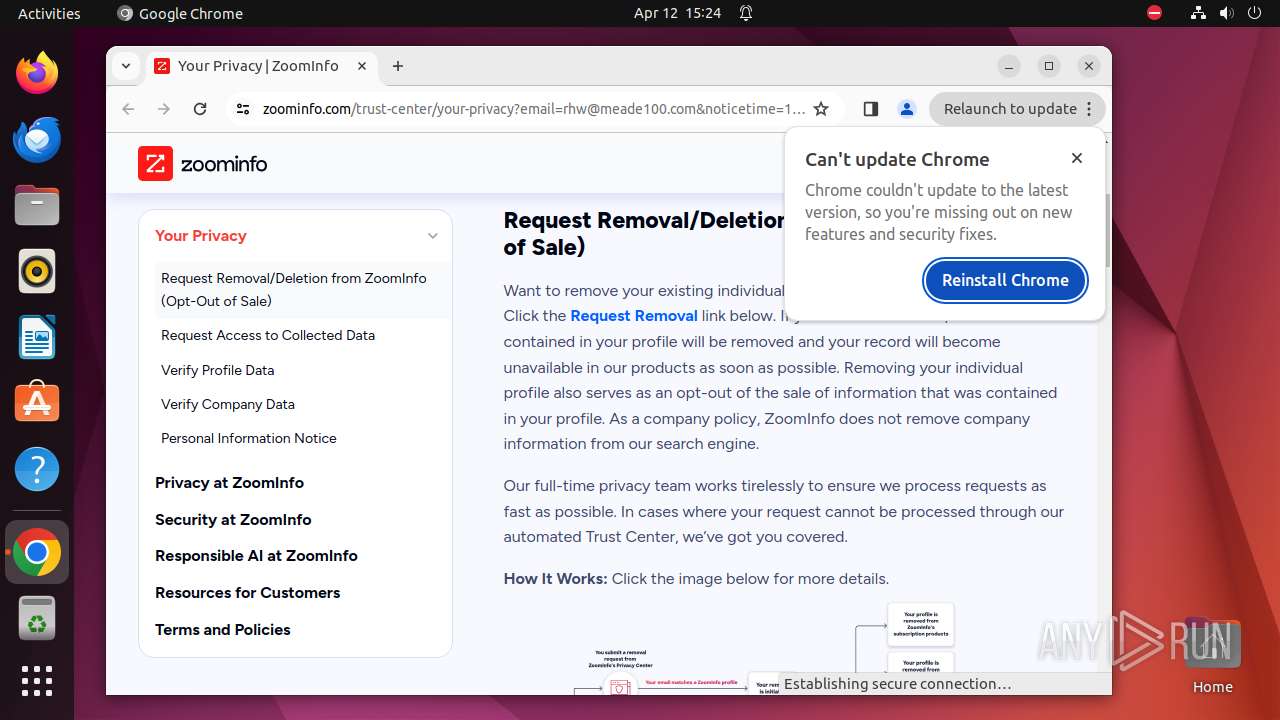
Task: Open Ubuntu Software store icon
Action: [37, 403]
